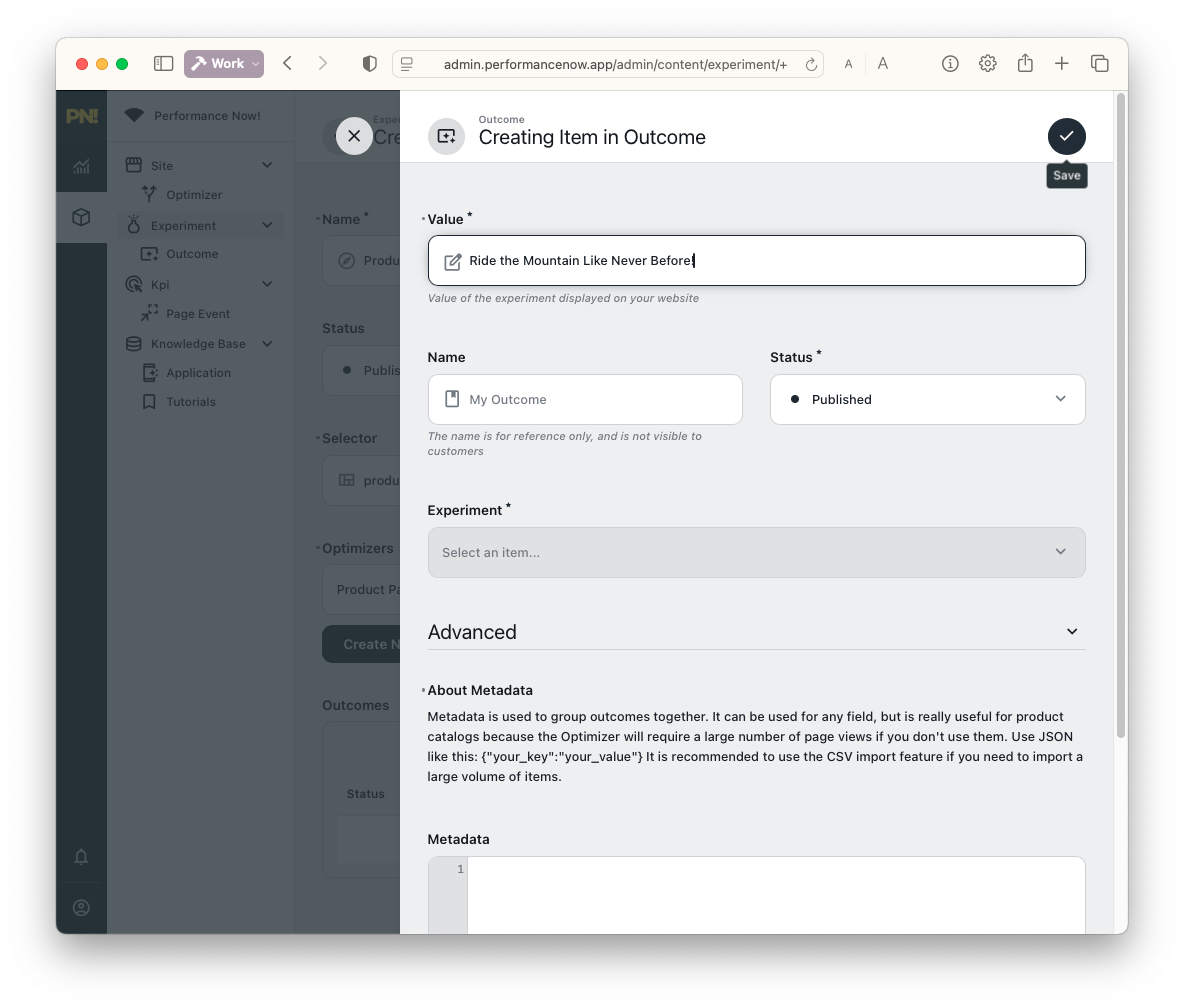Open the settings gear in Safari toolbar

[988, 64]
